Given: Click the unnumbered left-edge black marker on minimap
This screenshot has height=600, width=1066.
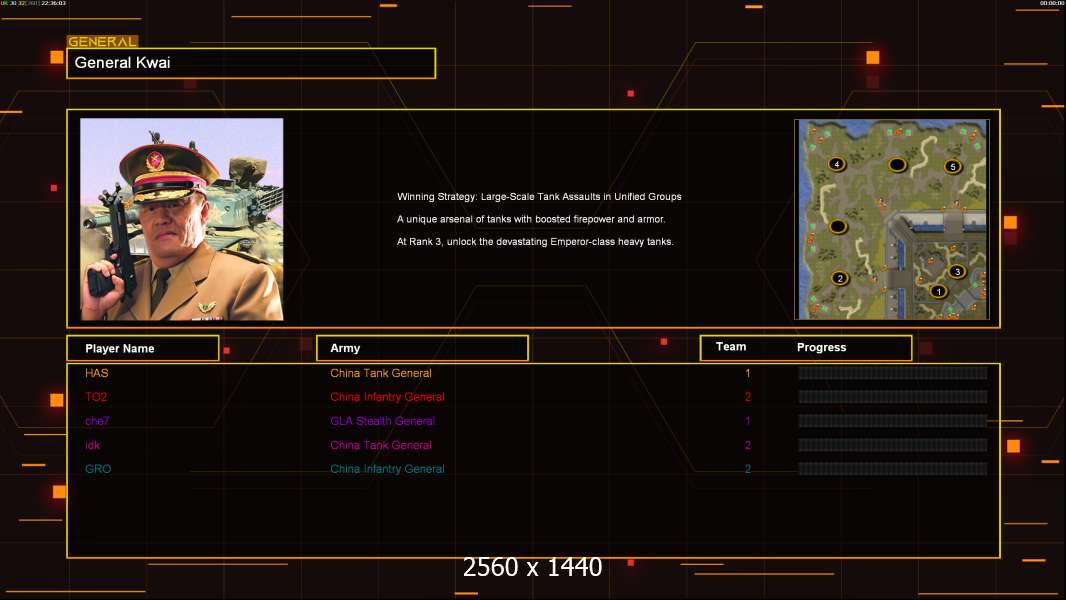Looking at the screenshot, I should (838, 226).
